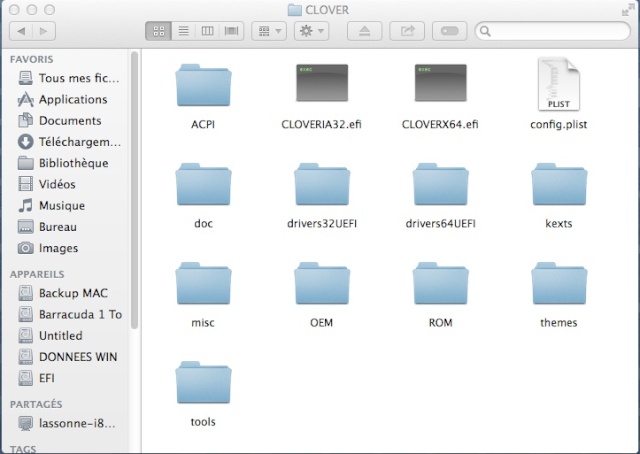This screenshot has height=454, width=640.
Task: Open Images in the sidebar
Action: [x=48, y=248]
